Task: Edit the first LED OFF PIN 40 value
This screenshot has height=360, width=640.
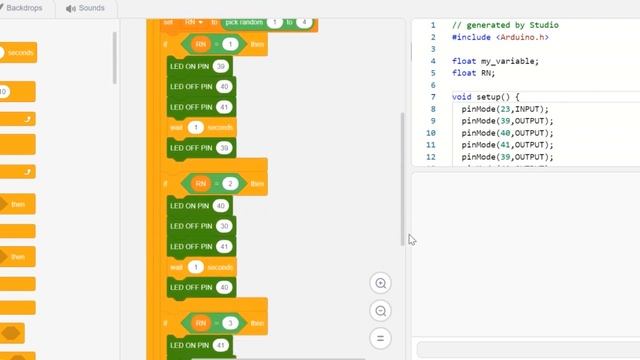Action: point(224,87)
